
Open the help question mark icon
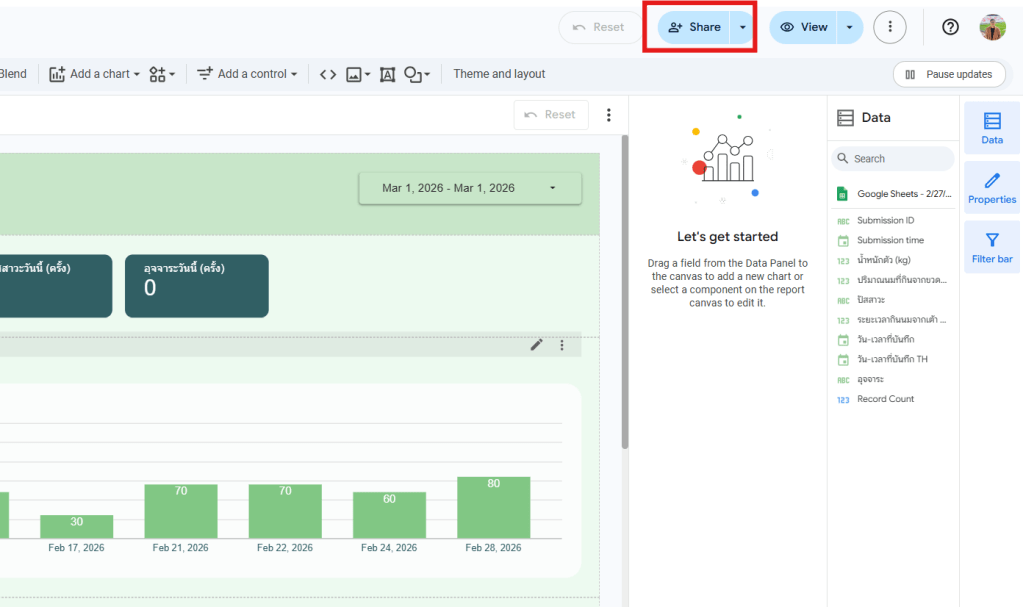click(x=950, y=27)
